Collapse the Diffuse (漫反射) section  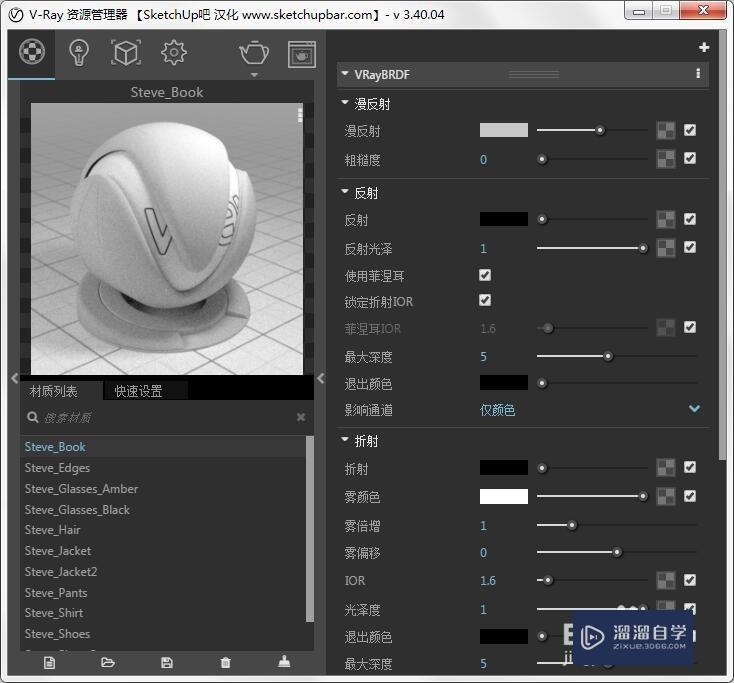tap(345, 102)
